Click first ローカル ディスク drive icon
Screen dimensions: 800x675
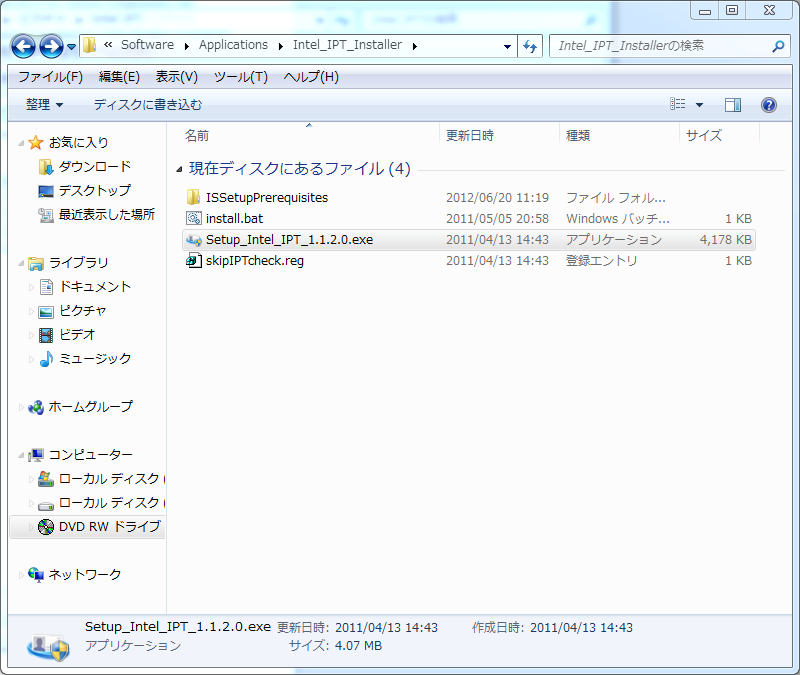(x=46, y=479)
